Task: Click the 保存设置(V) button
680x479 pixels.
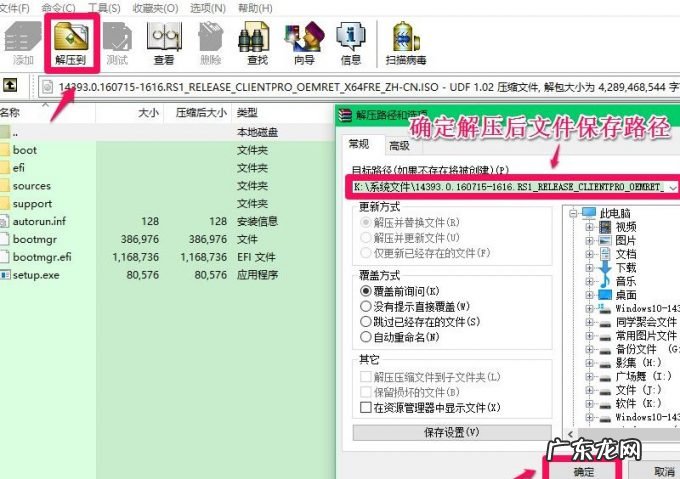Action: pos(452,432)
